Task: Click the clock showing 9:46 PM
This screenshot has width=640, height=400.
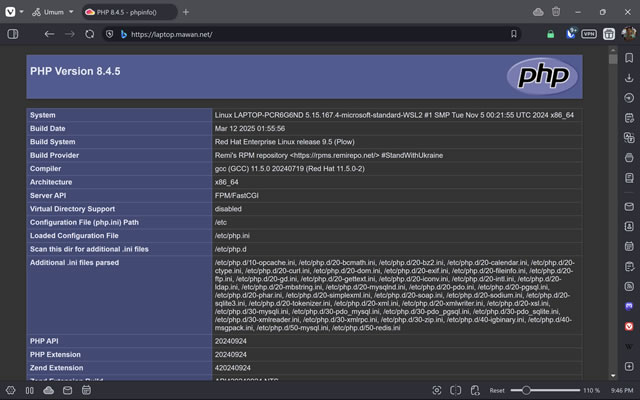Action: 621,390
